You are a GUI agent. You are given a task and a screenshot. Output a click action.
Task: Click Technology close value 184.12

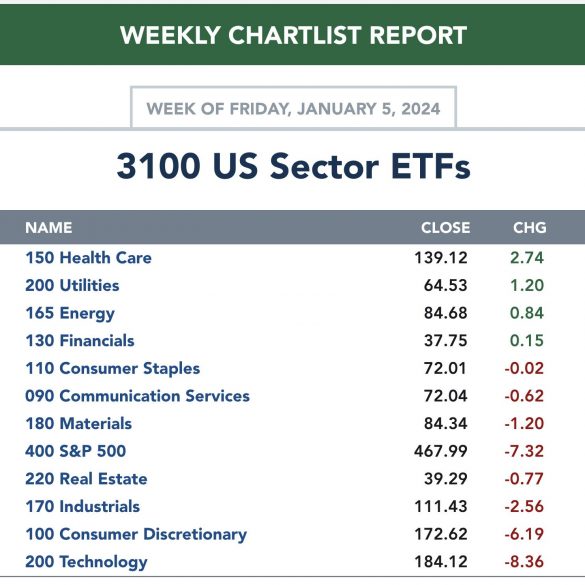[441, 561]
